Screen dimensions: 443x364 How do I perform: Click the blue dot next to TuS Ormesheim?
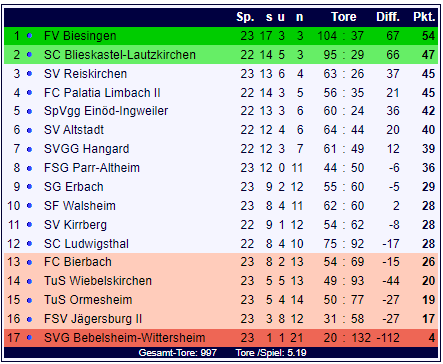click(29, 300)
